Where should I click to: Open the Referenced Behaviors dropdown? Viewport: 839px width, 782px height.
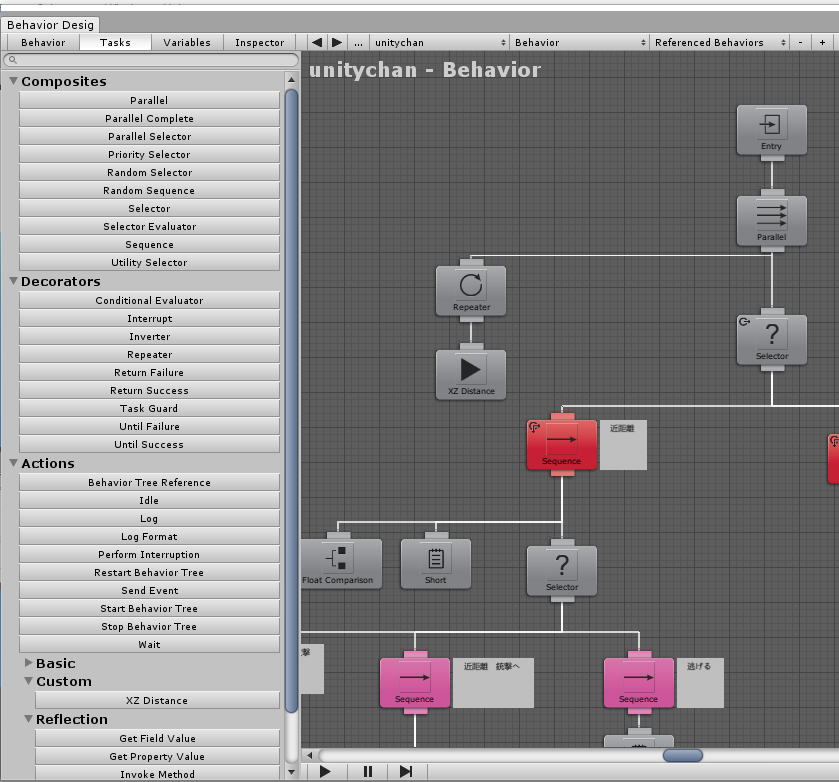pos(719,42)
